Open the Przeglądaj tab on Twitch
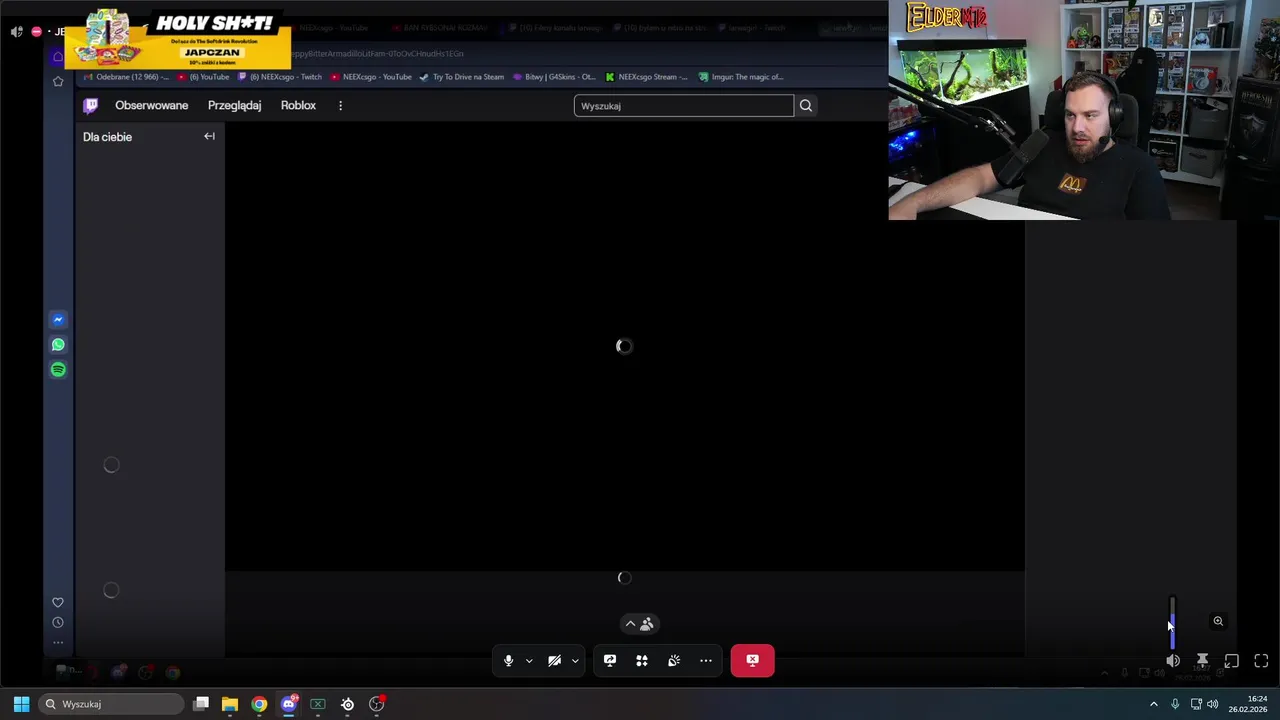 tap(234, 105)
